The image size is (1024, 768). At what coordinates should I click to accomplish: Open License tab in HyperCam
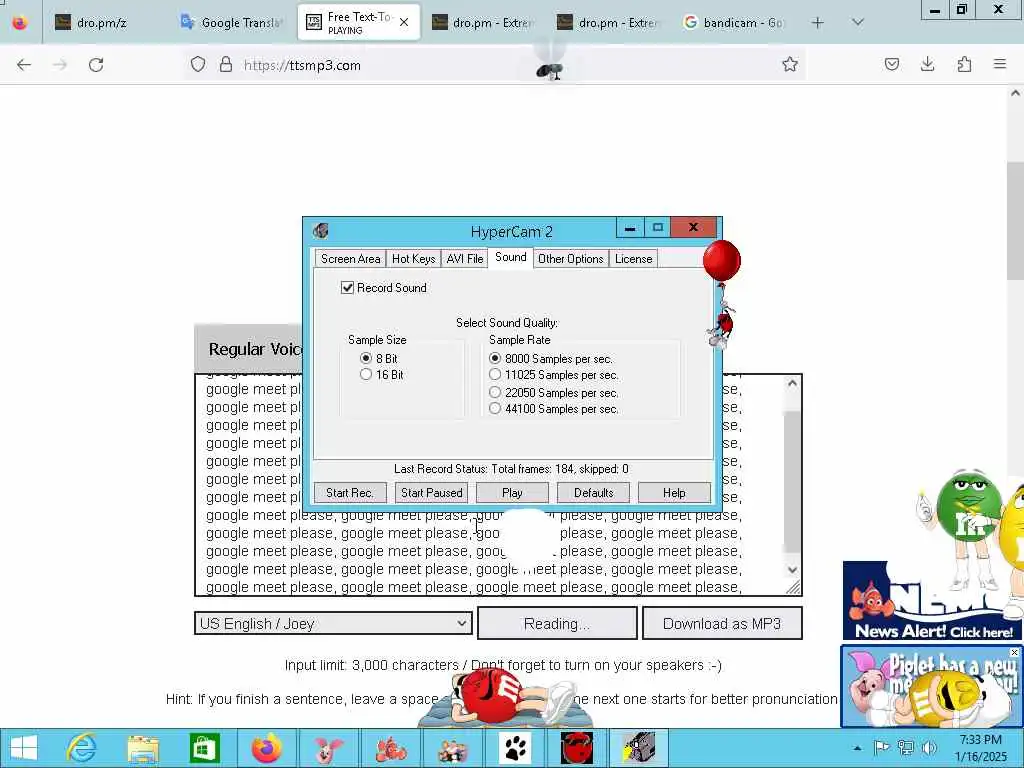tap(633, 259)
